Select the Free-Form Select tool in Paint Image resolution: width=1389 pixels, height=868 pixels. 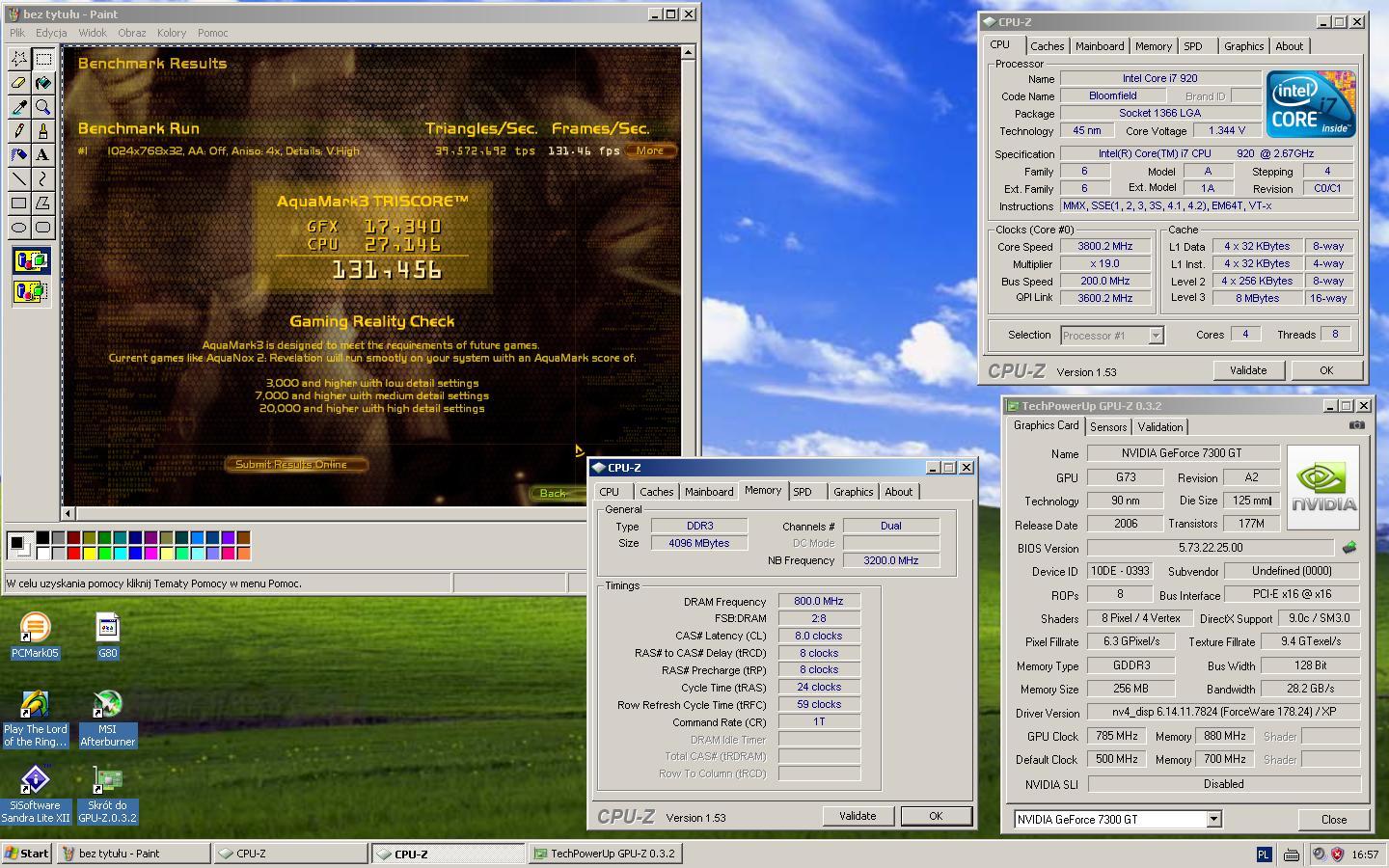18,59
